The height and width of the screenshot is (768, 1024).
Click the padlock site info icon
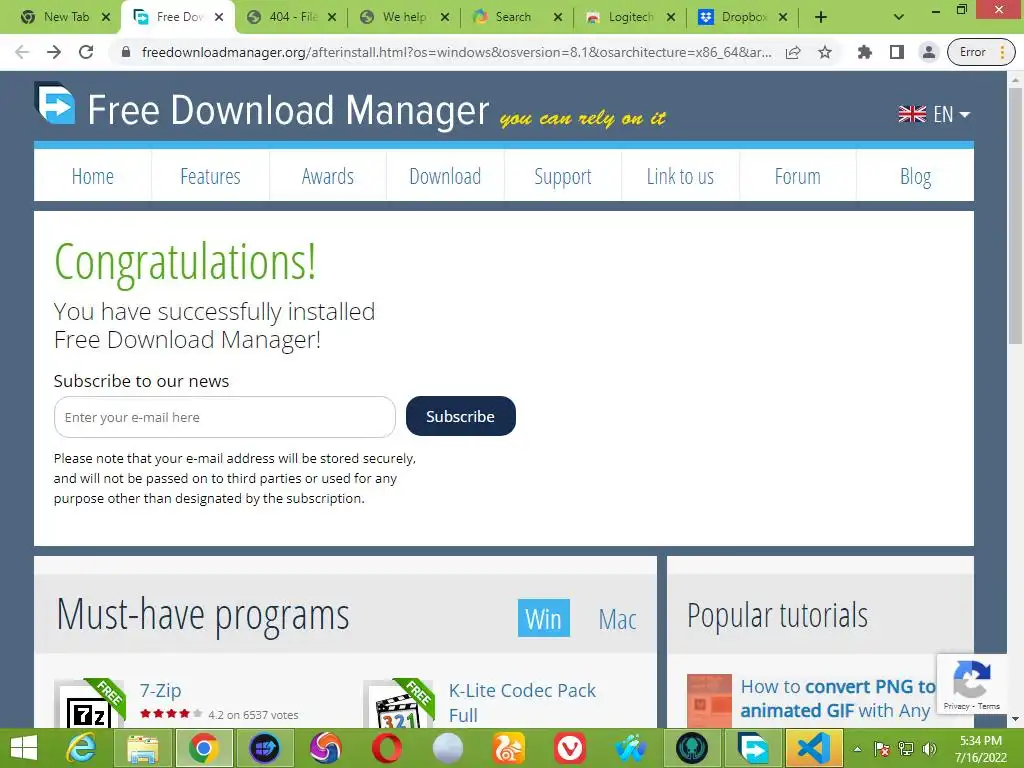click(x=126, y=52)
